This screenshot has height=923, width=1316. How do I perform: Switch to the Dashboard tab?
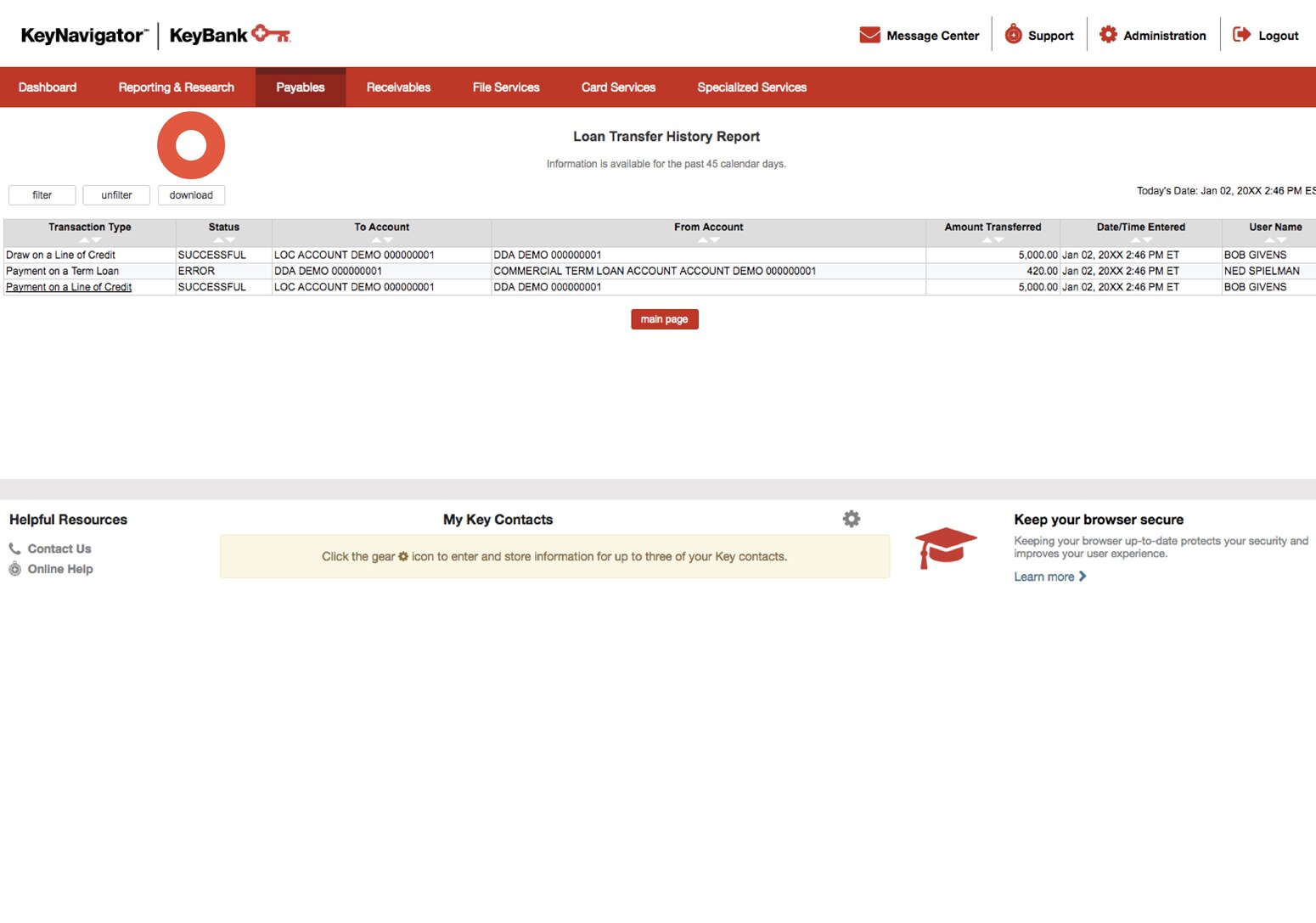48,87
